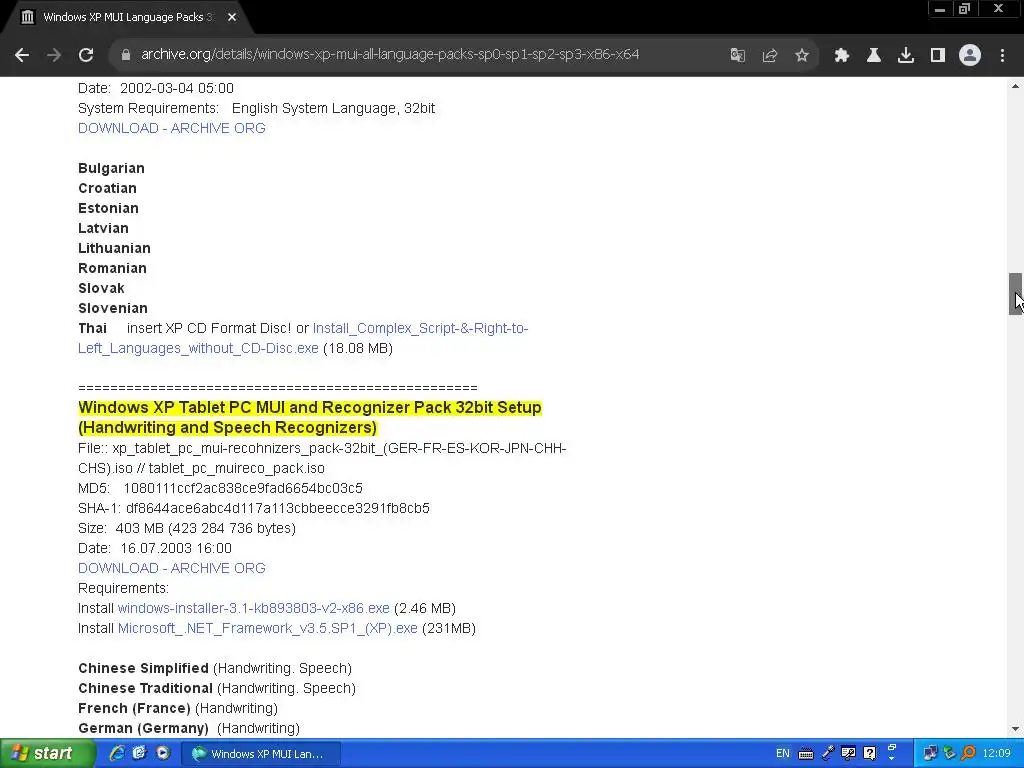Open the Extensions puzzle menu
The width and height of the screenshot is (1024, 768).
pyautogui.click(x=842, y=55)
